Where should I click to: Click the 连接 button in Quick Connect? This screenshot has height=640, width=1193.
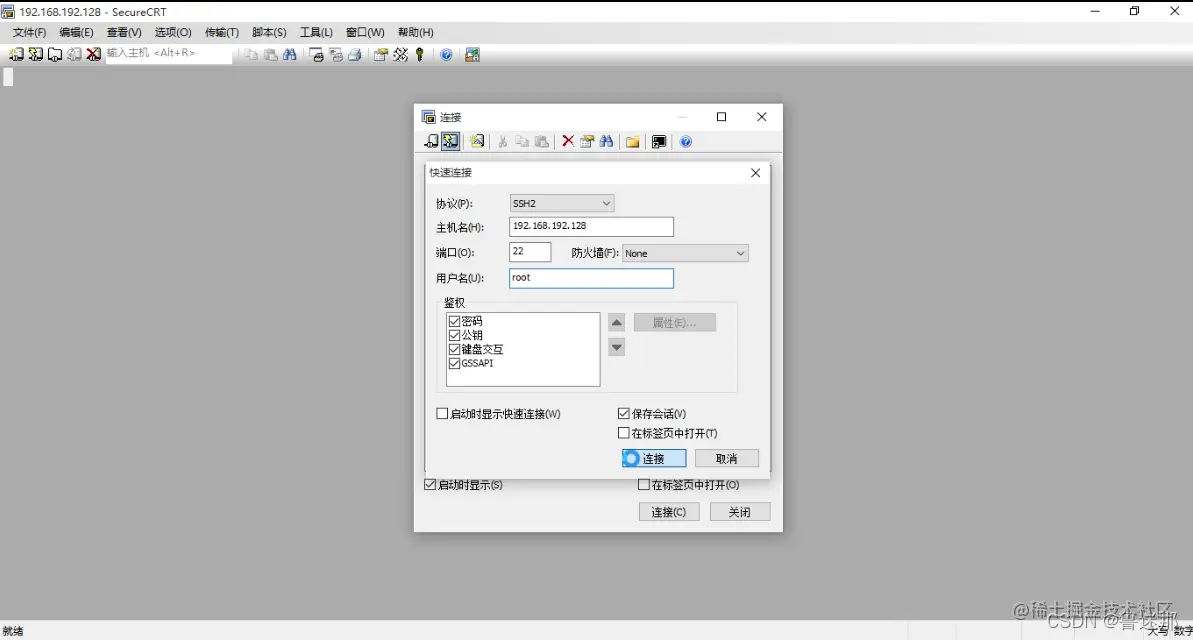tap(654, 458)
